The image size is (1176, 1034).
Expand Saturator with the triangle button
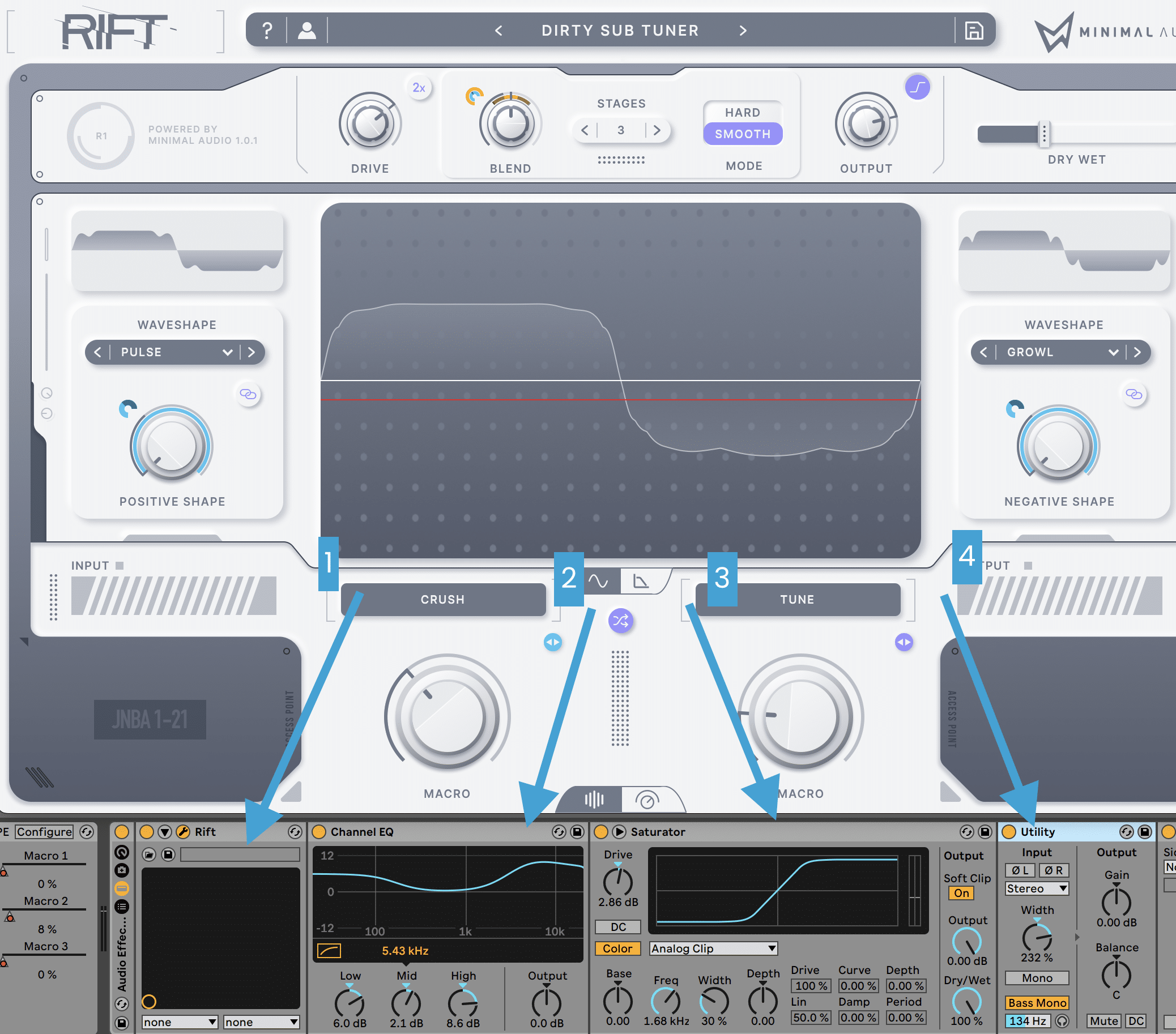(x=619, y=832)
